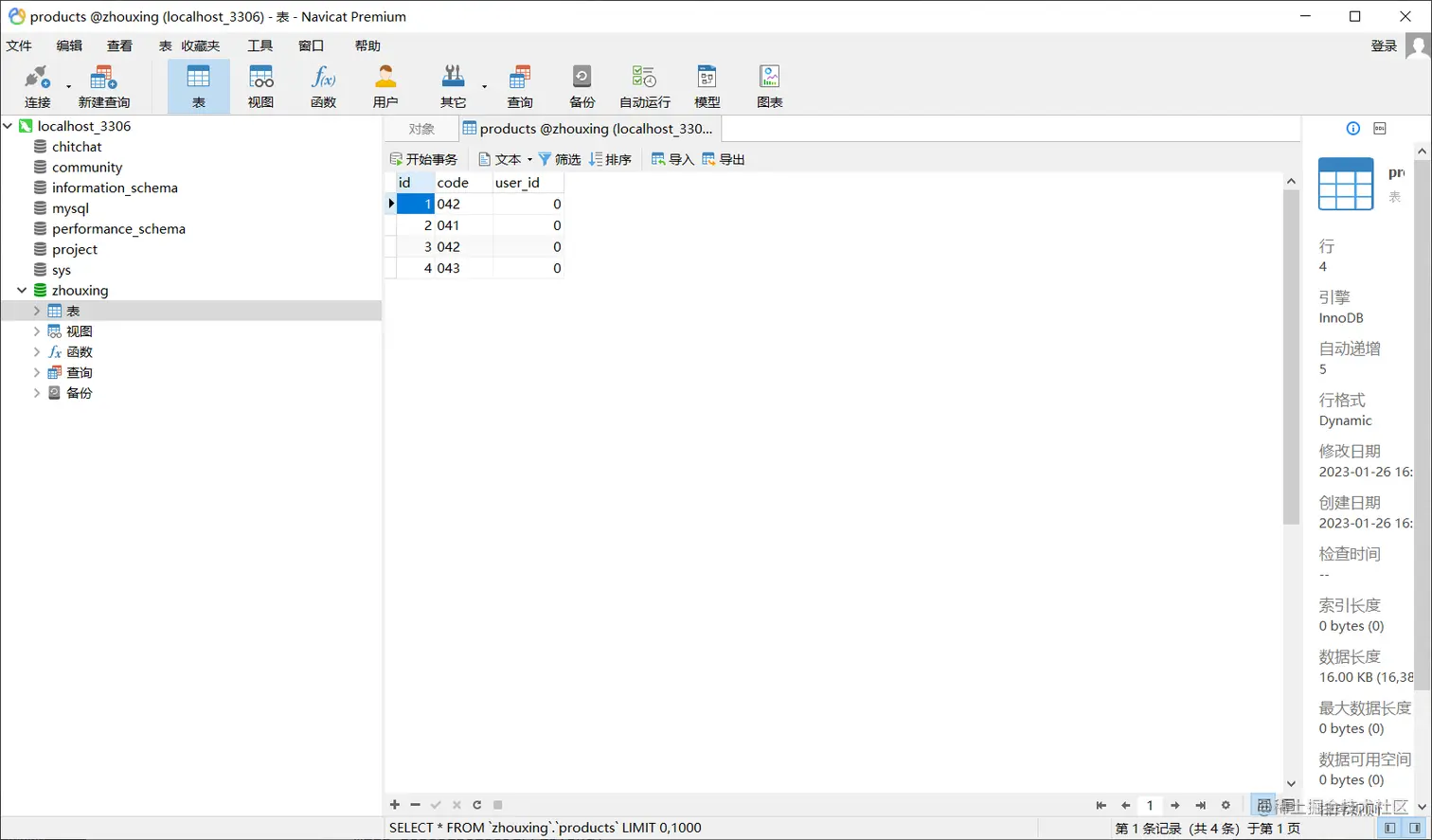
Task: Open the 编辑 menu
Action: [x=69, y=45]
